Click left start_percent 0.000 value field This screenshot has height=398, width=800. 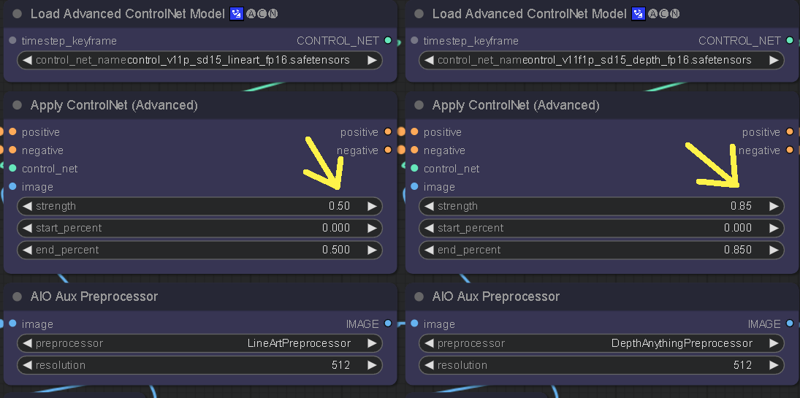pos(200,228)
